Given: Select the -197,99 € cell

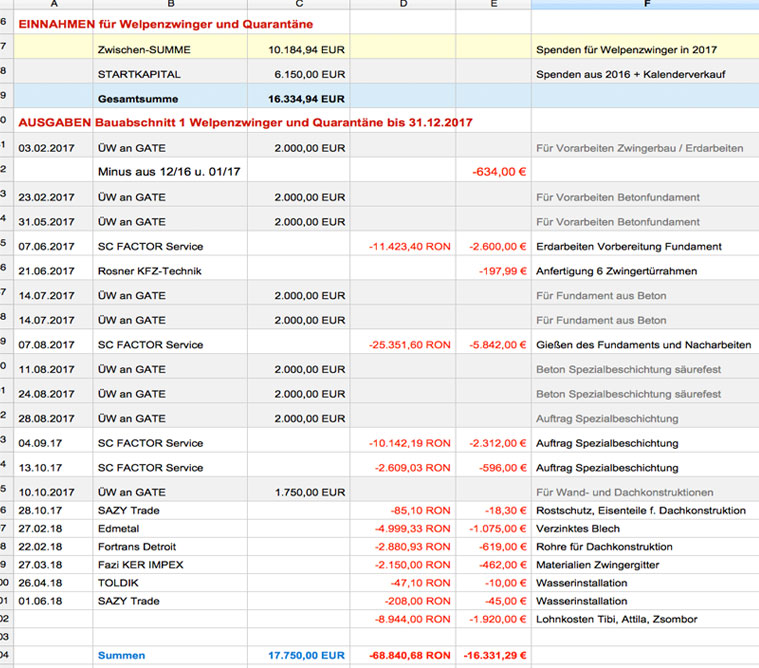Looking at the screenshot, I should tap(493, 268).
